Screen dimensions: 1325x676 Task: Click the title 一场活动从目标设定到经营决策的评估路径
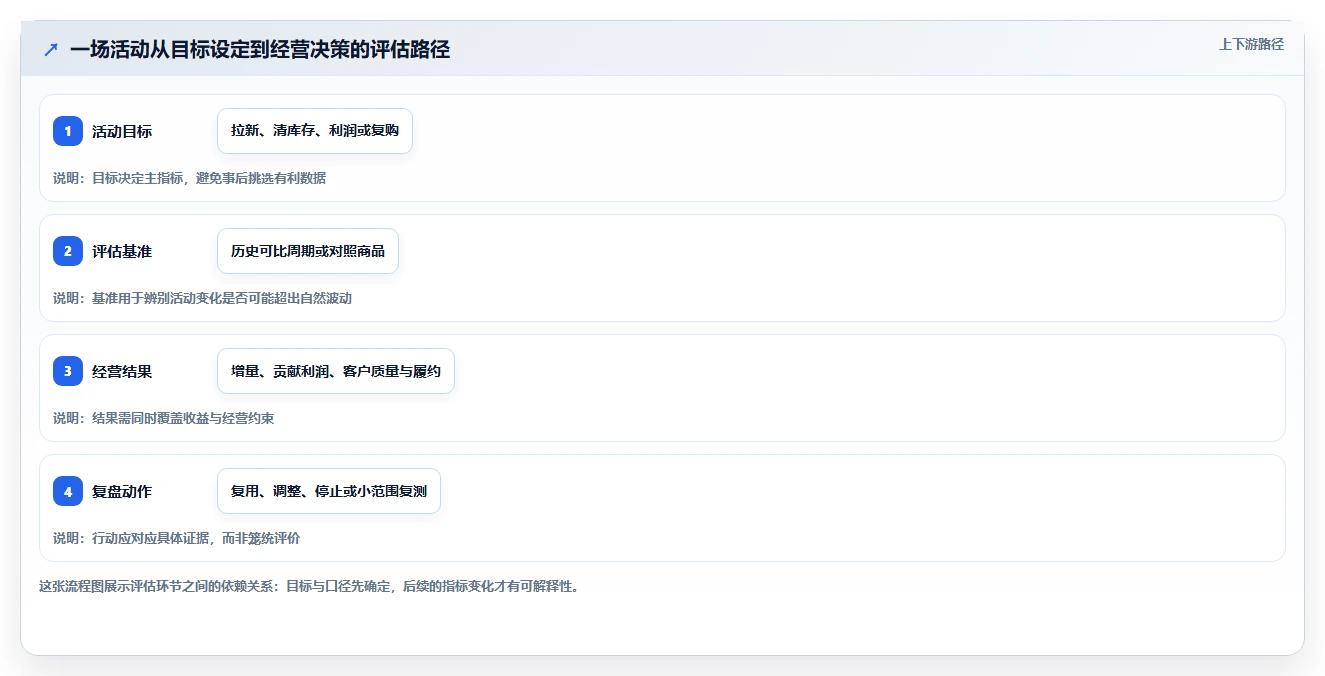[260, 50]
